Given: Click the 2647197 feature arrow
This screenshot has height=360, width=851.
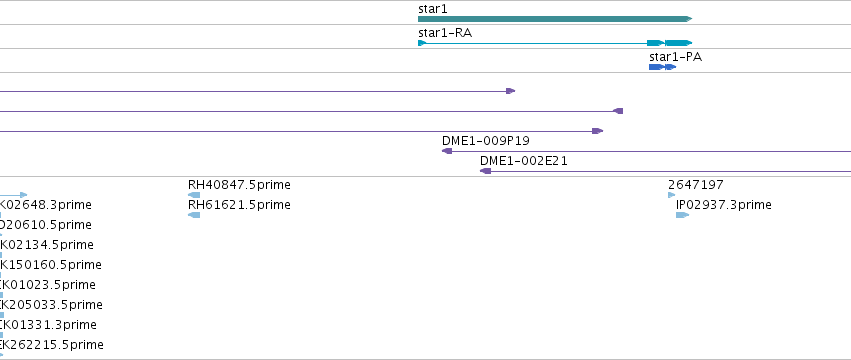Looking at the screenshot, I should click(x=672, y=195).
